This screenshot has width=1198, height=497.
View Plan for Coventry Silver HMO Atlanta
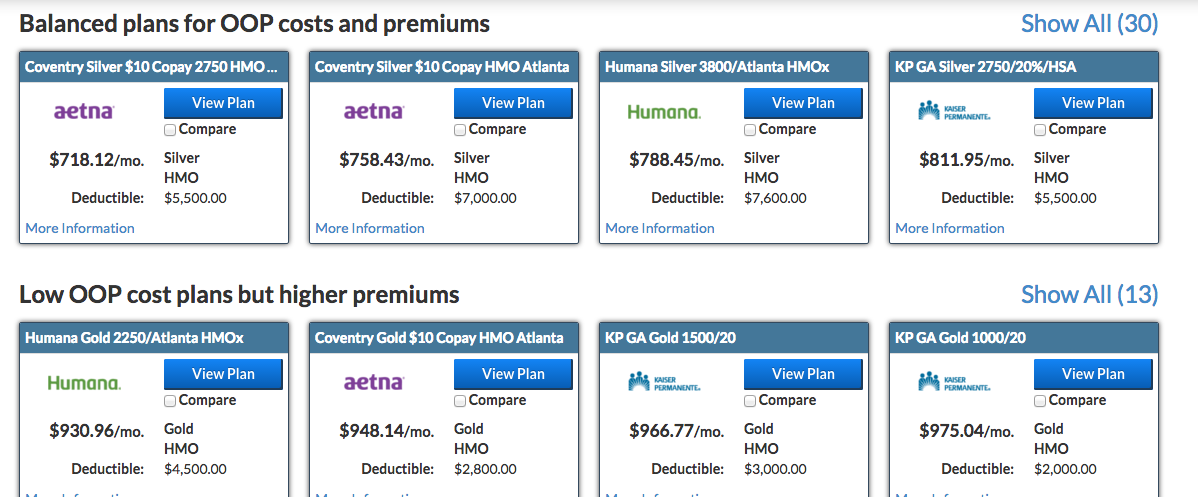coord(513,103)
